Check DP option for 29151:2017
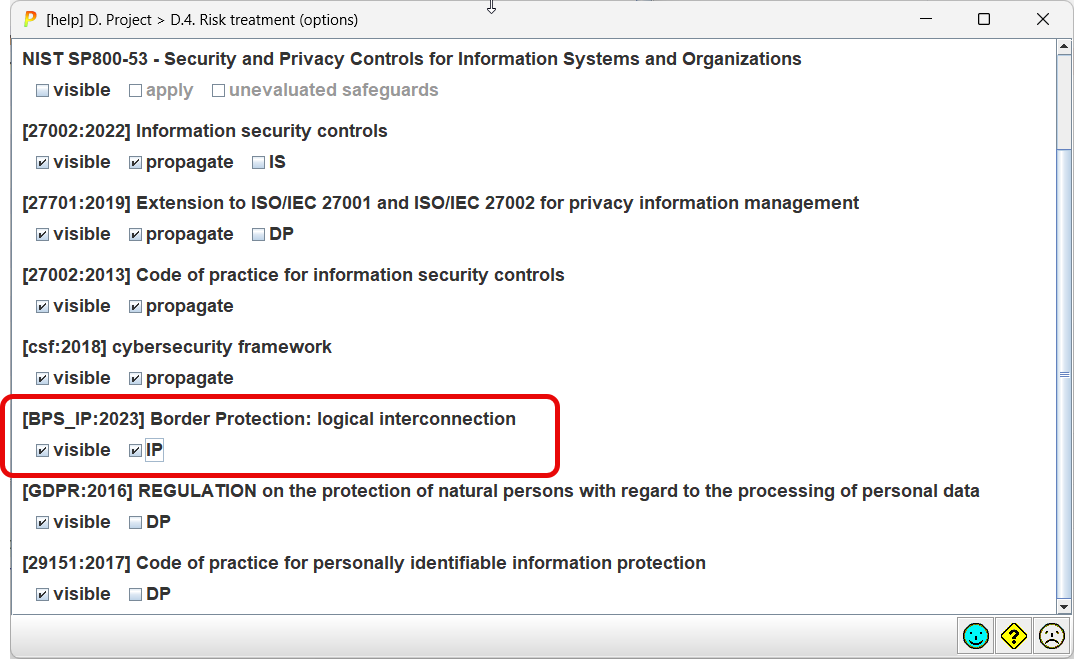Image resolution: width=1074 pixels, height=659 pixels. pyautogui.click(x=135, y=595)
